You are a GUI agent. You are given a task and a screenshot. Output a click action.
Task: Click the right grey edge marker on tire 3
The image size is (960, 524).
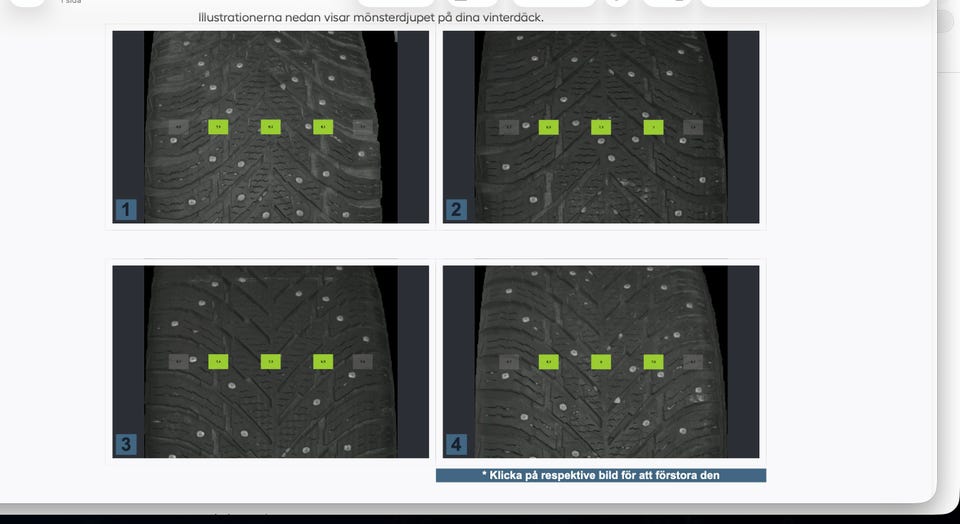coord(362,362)
